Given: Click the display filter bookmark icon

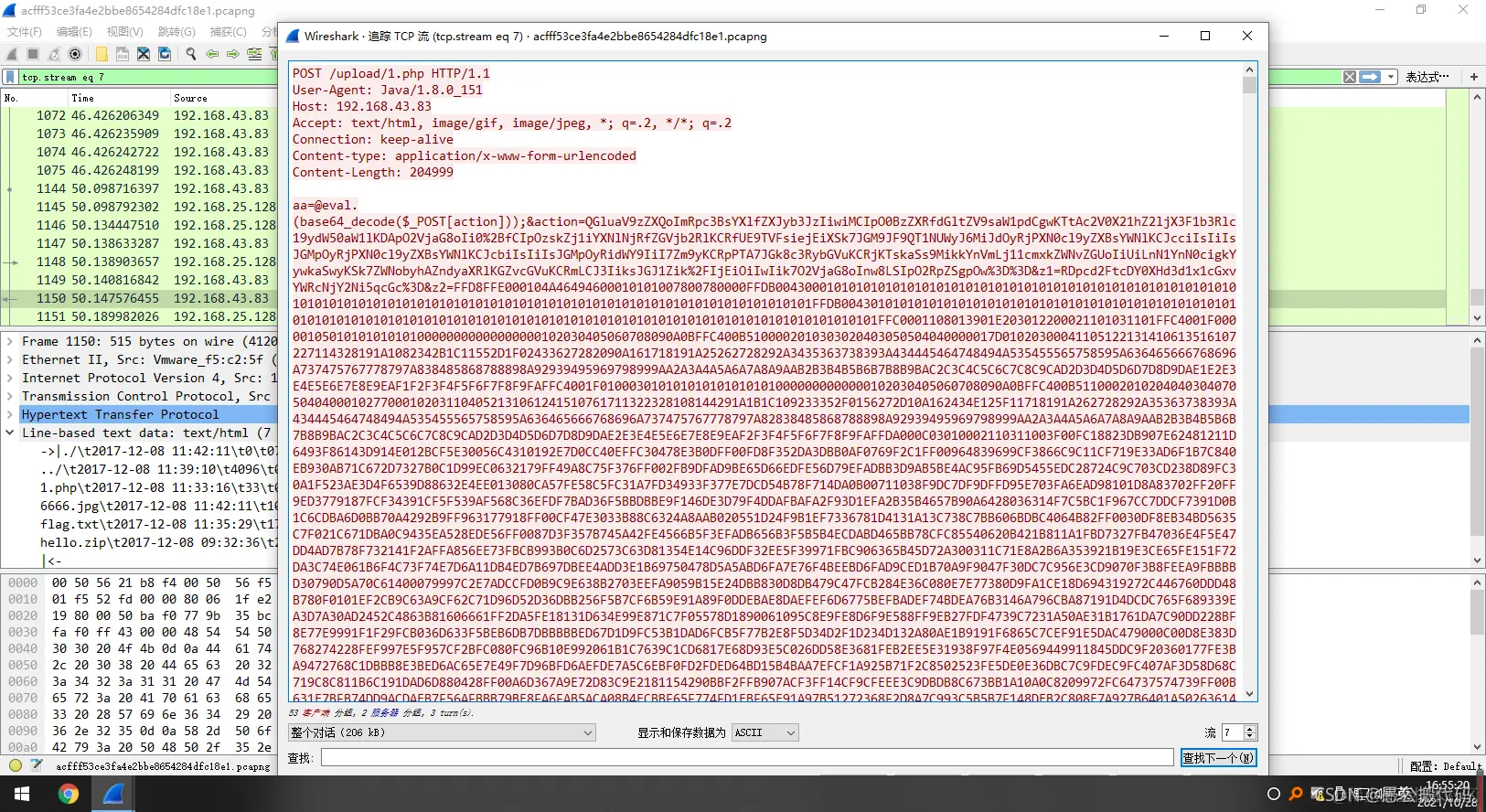Looking at the screenshot, I should [x=10, y=77].
